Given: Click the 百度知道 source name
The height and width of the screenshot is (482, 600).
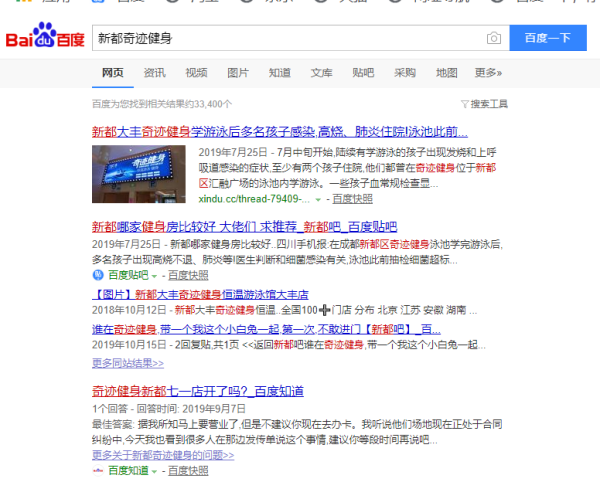Looking at the screenshot, I should (x=128, y=471).
